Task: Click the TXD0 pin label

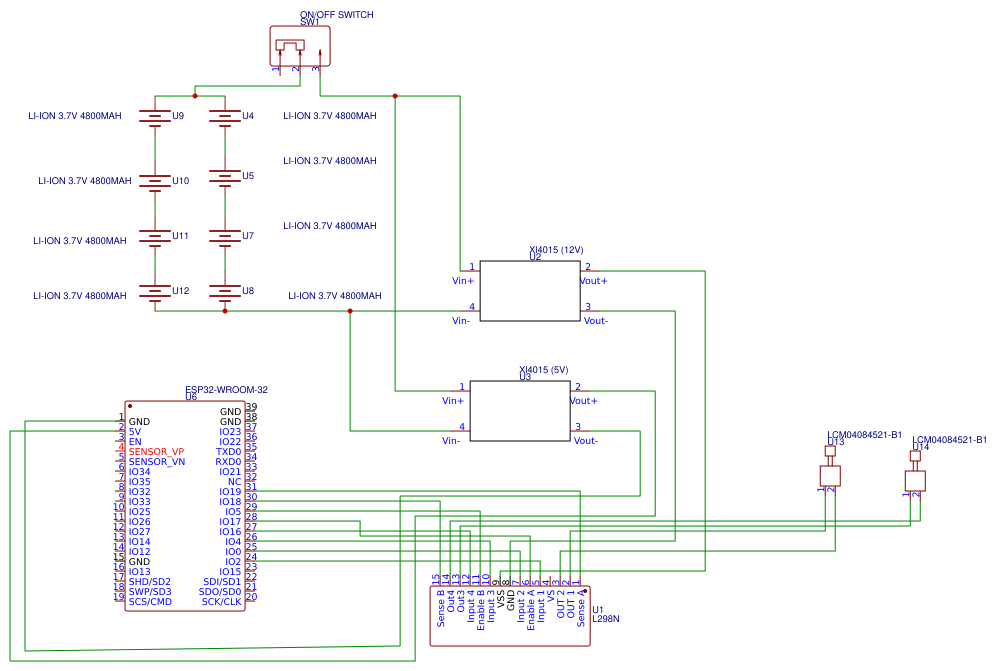Action: point(228,451)
